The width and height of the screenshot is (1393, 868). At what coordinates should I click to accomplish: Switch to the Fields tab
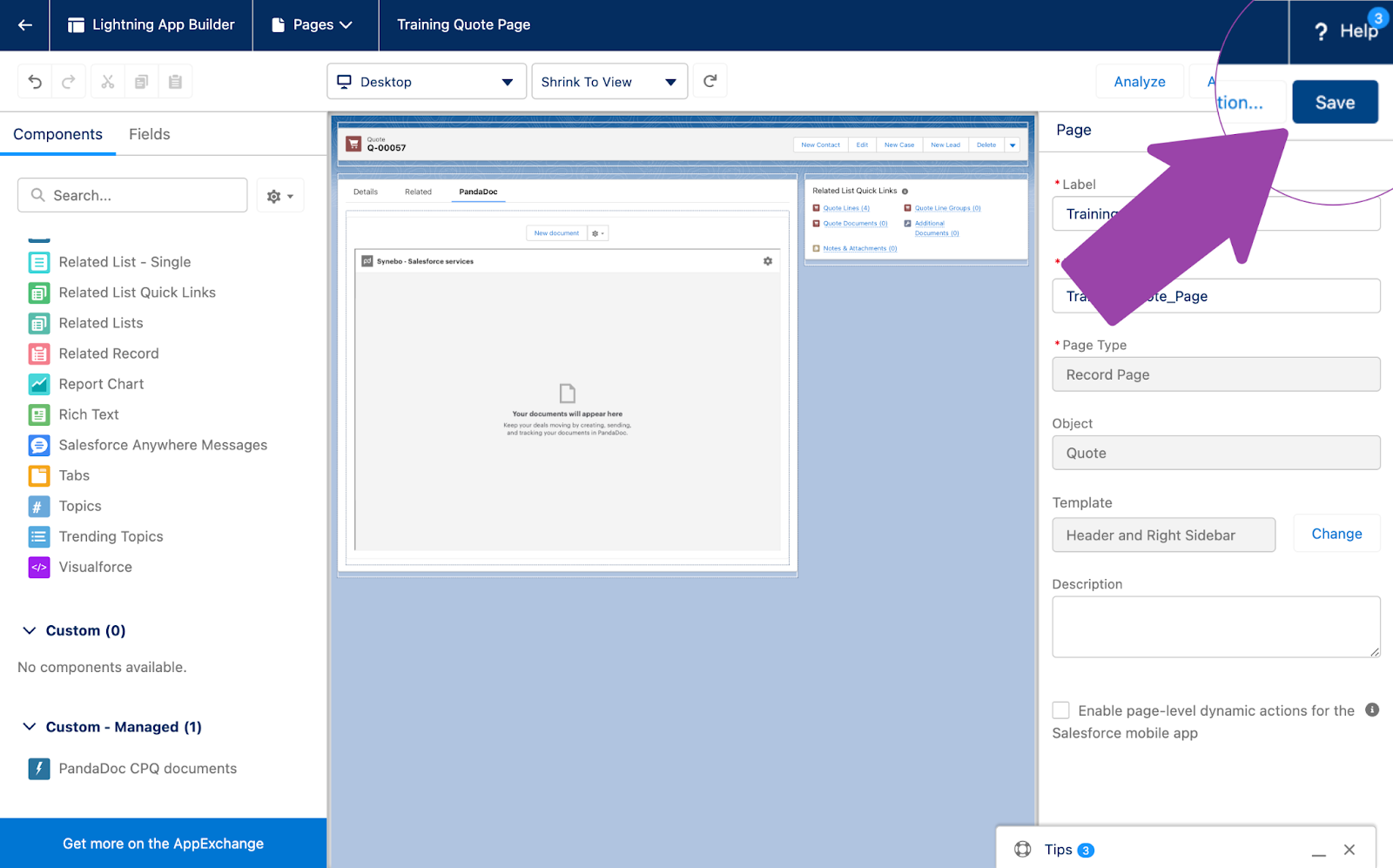tap(150, 134)
